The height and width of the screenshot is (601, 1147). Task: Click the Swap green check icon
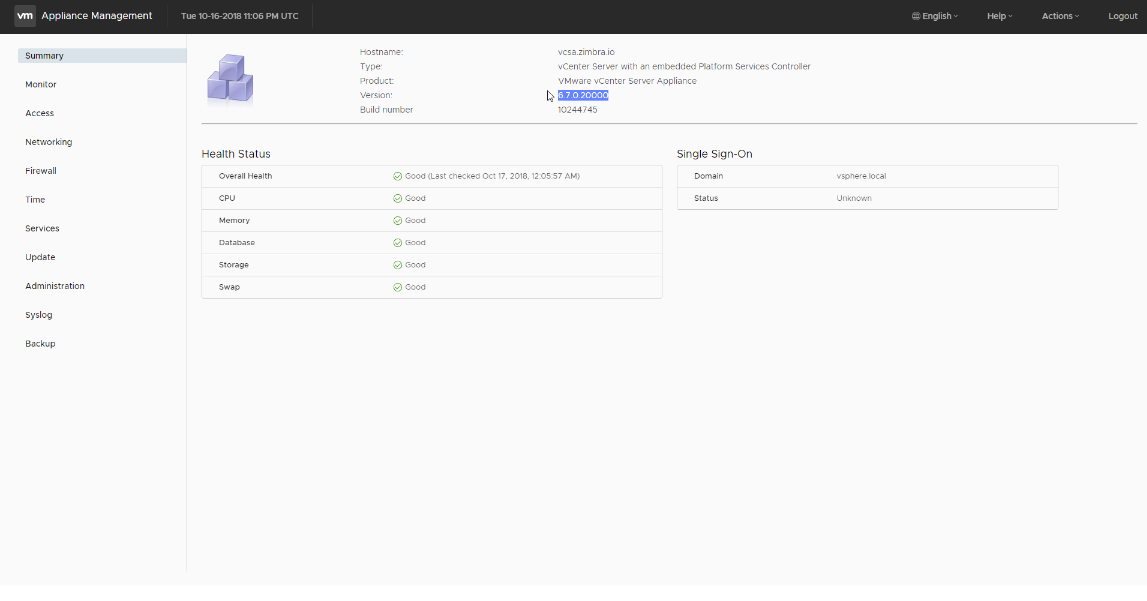pos(397,287)
